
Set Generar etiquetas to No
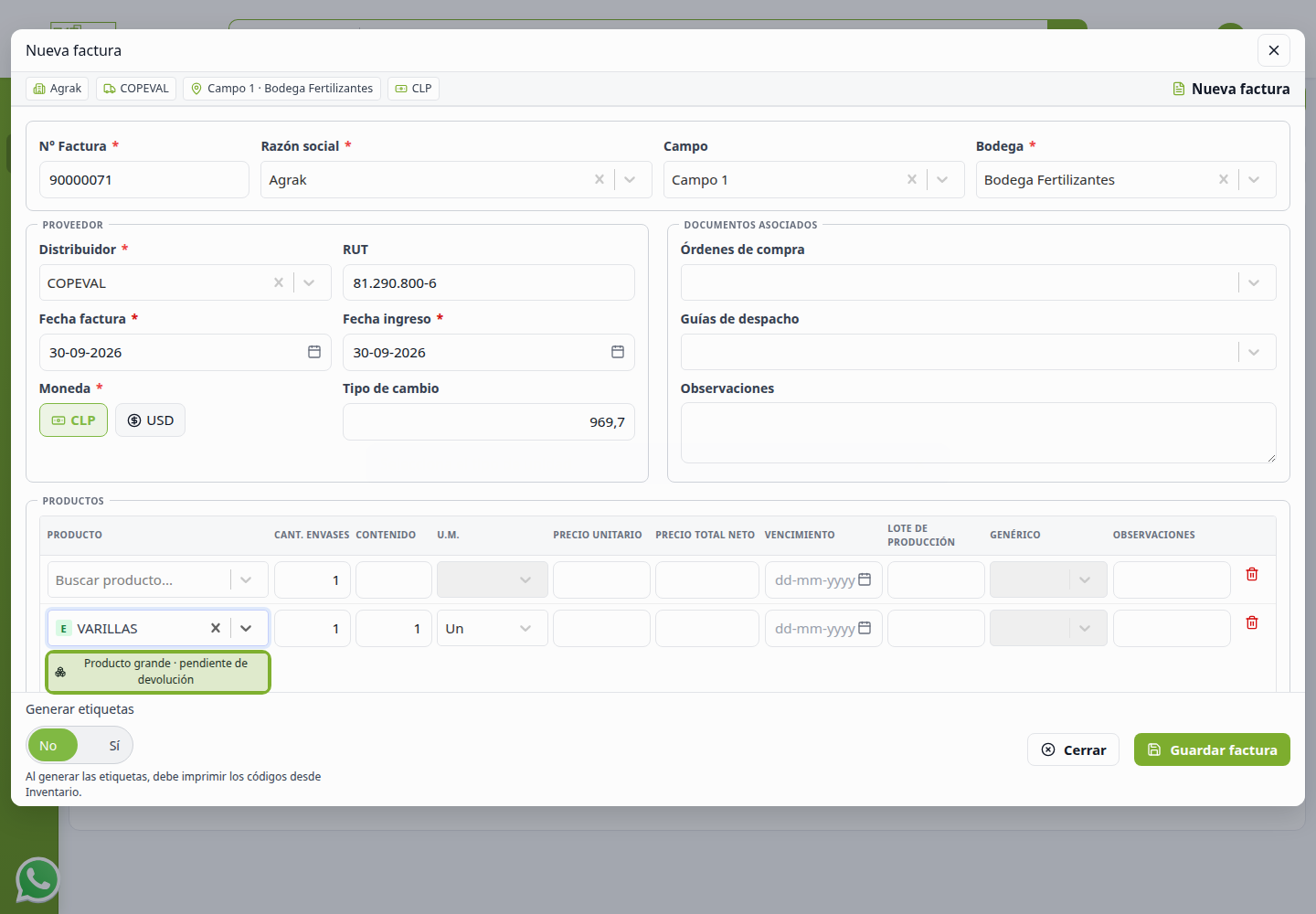click(52, 746)
